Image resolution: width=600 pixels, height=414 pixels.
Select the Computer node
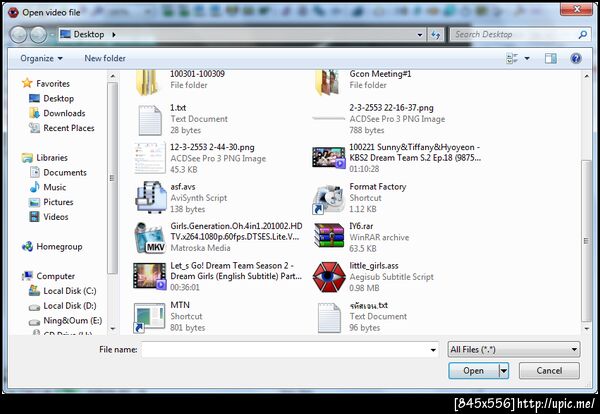tap(55, 276)
